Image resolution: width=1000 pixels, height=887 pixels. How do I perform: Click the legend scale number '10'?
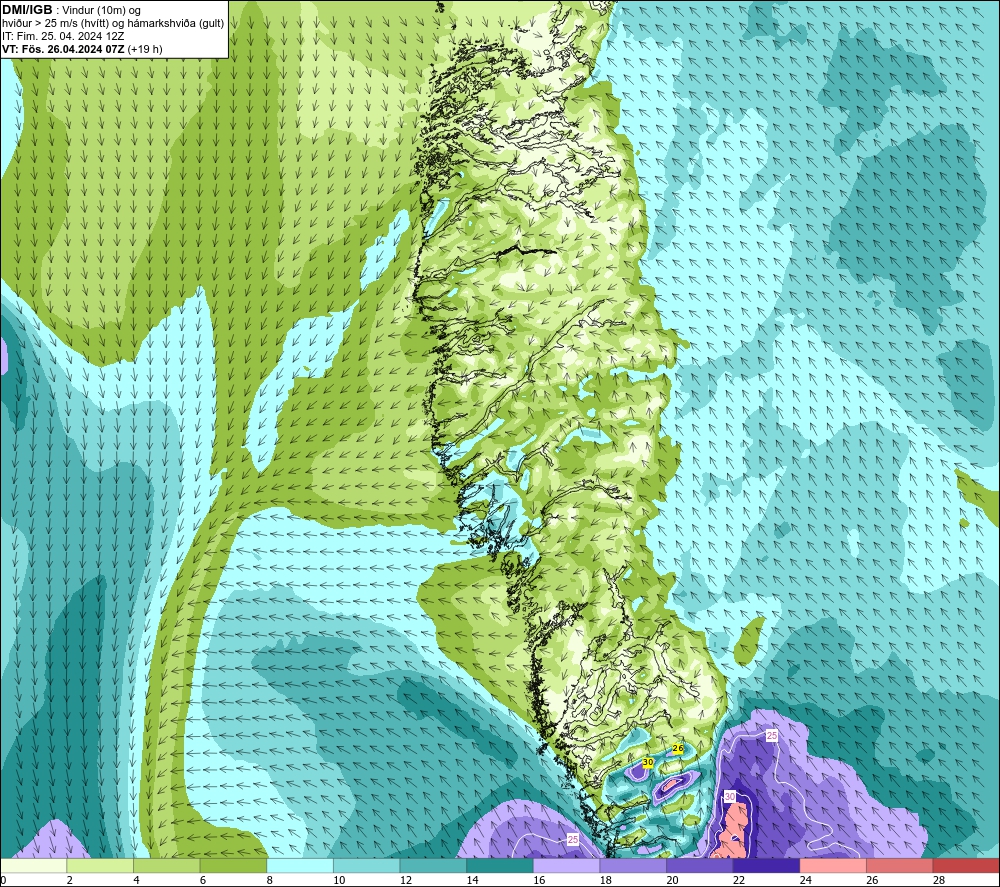pyautogui.click(x=339, y=880)
